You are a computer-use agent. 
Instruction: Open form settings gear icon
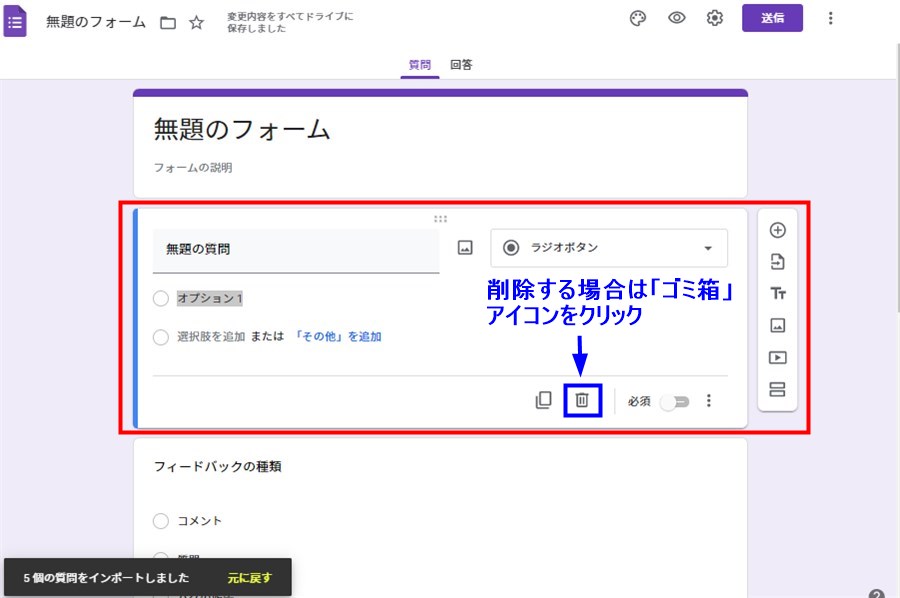[715, 18]
